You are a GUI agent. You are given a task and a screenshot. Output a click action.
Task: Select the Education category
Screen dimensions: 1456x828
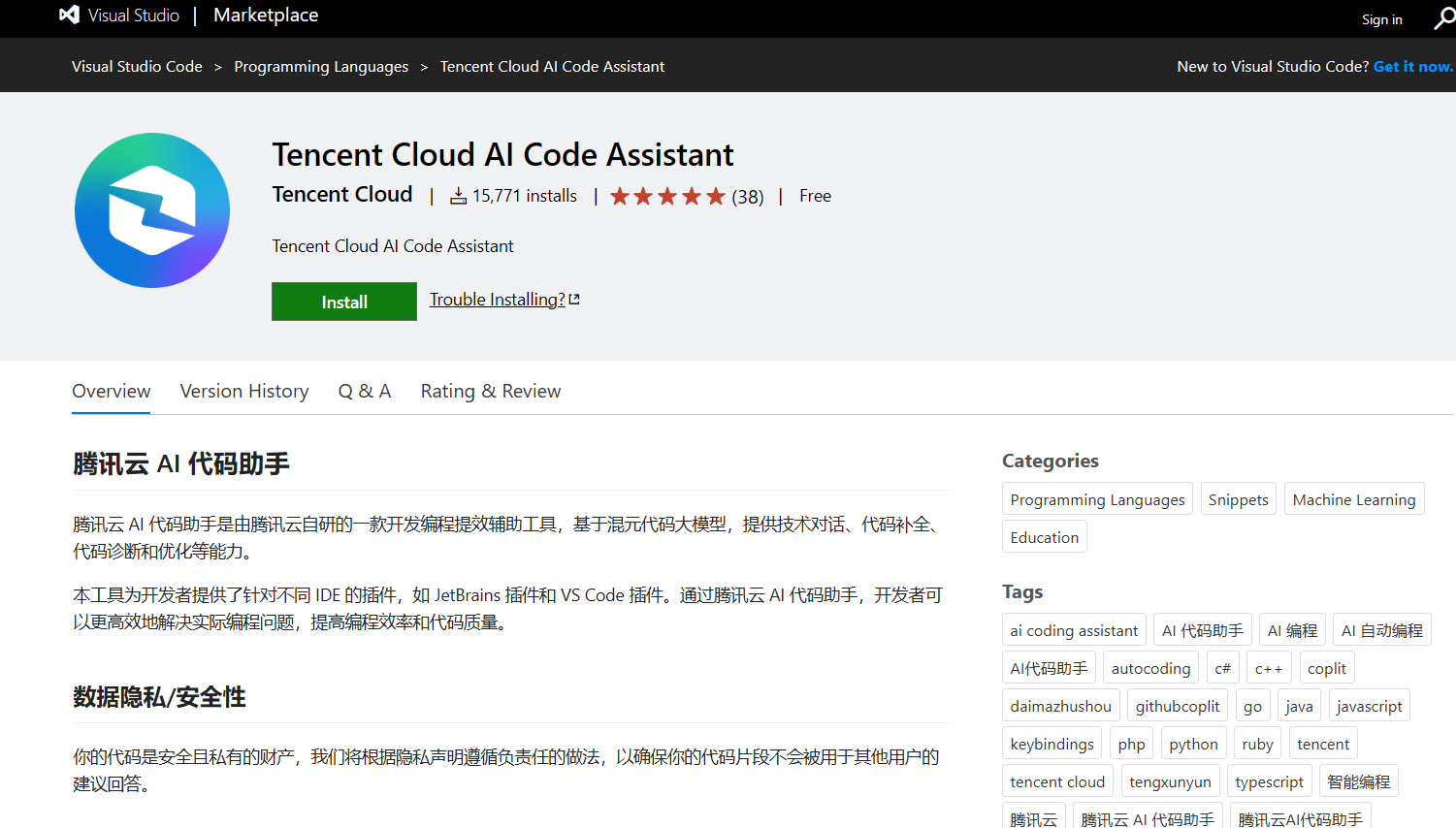point(1044,537)
